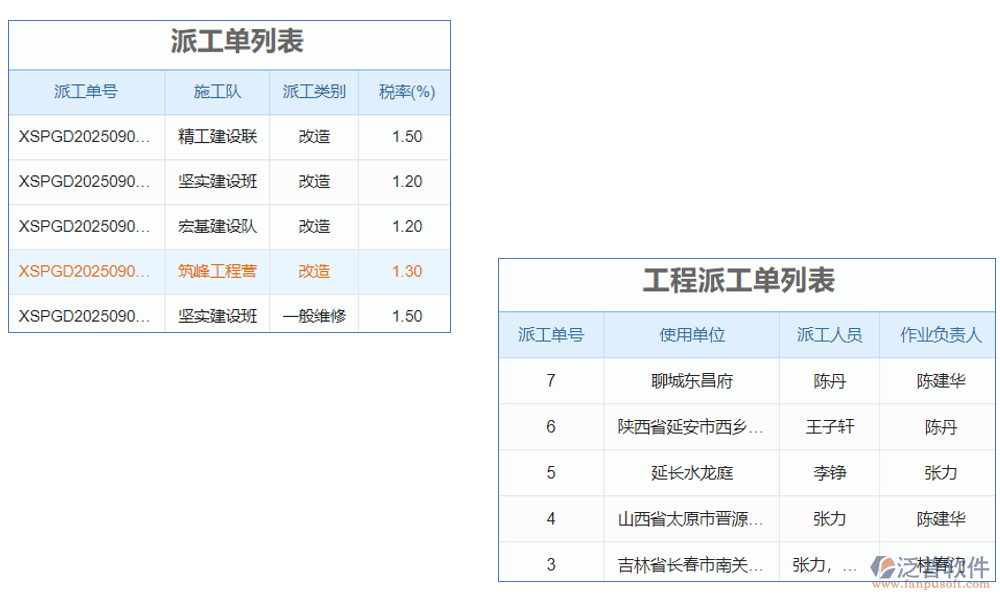
Task: Select row 5 showing 延长水龙庭
Action: click(x=691, y=472)
